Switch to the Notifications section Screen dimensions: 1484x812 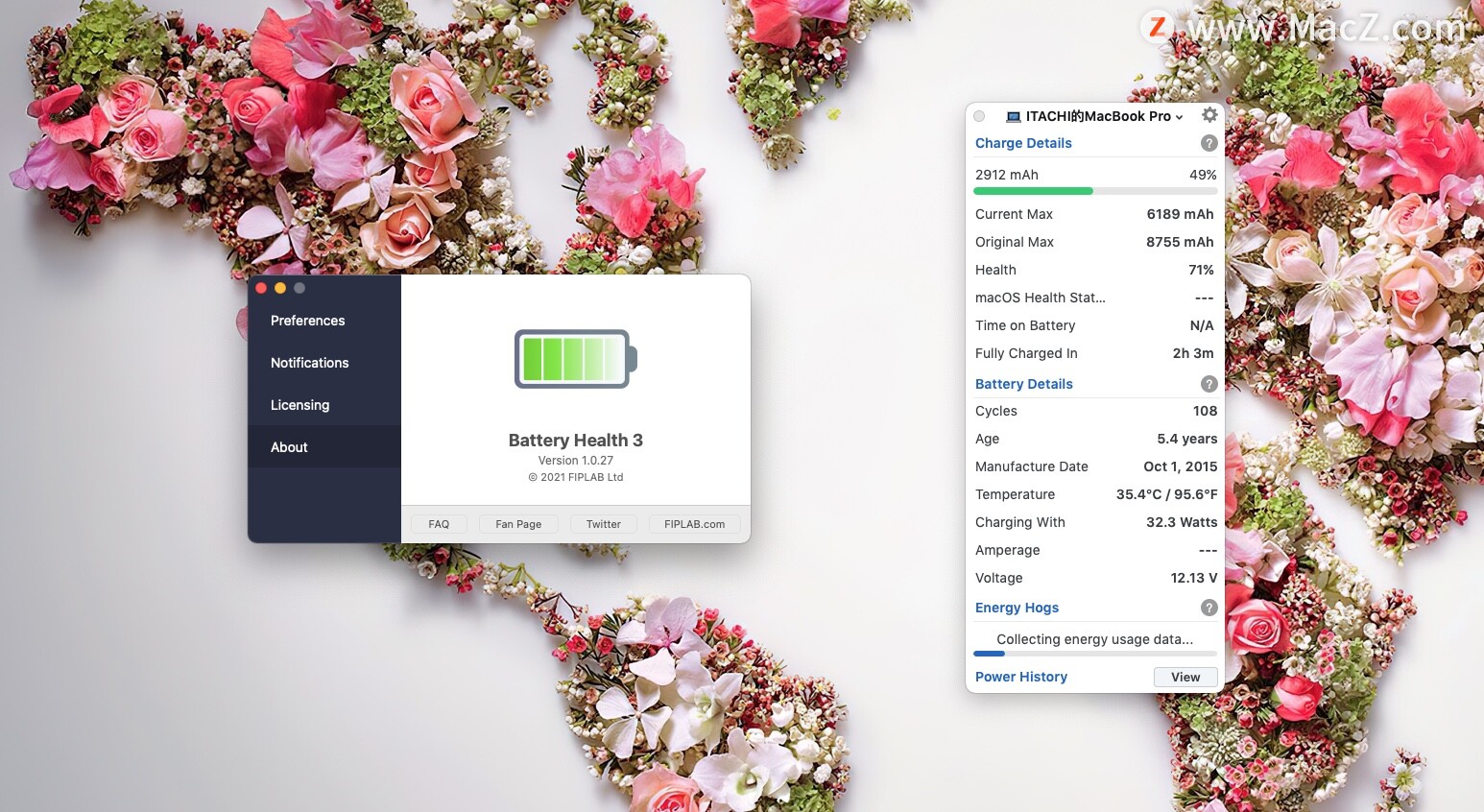coord(324,363)
